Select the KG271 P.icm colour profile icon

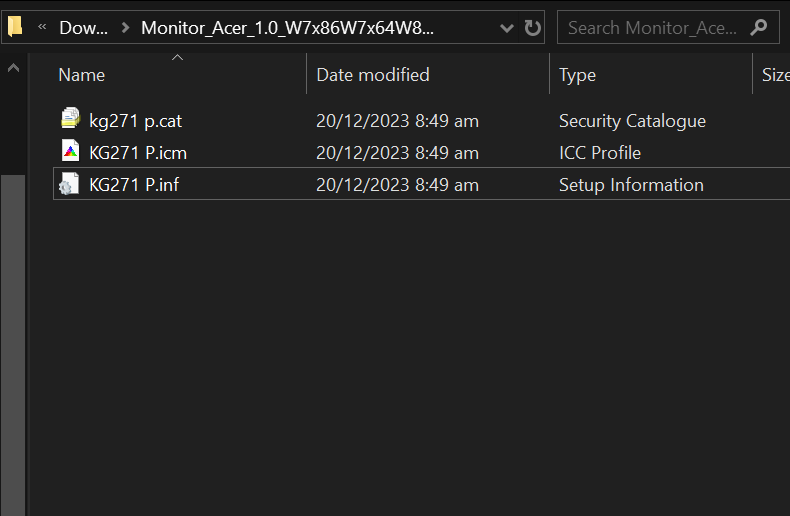70,152
